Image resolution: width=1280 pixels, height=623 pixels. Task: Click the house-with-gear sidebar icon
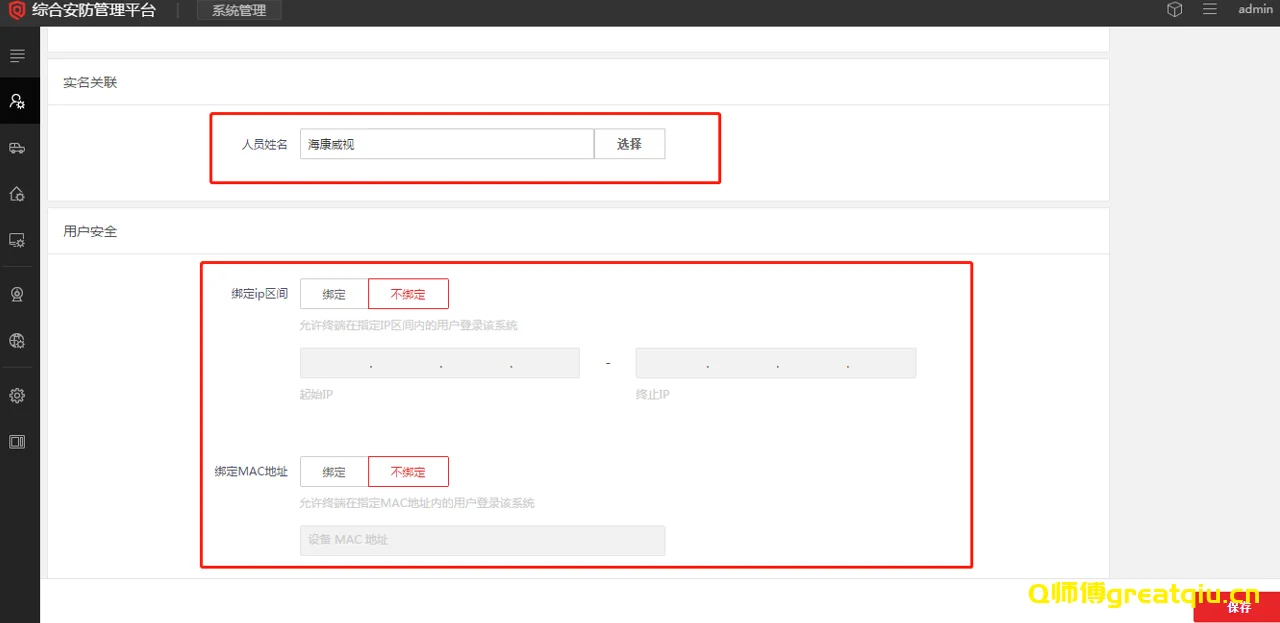pyautogui.click(x=17, y=194)
